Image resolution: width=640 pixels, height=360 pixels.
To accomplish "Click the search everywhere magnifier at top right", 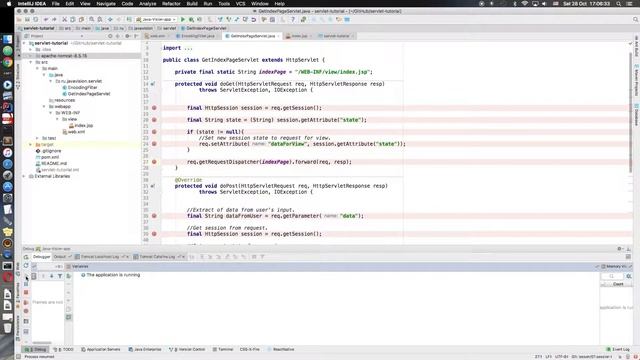I will pos(635,19).
